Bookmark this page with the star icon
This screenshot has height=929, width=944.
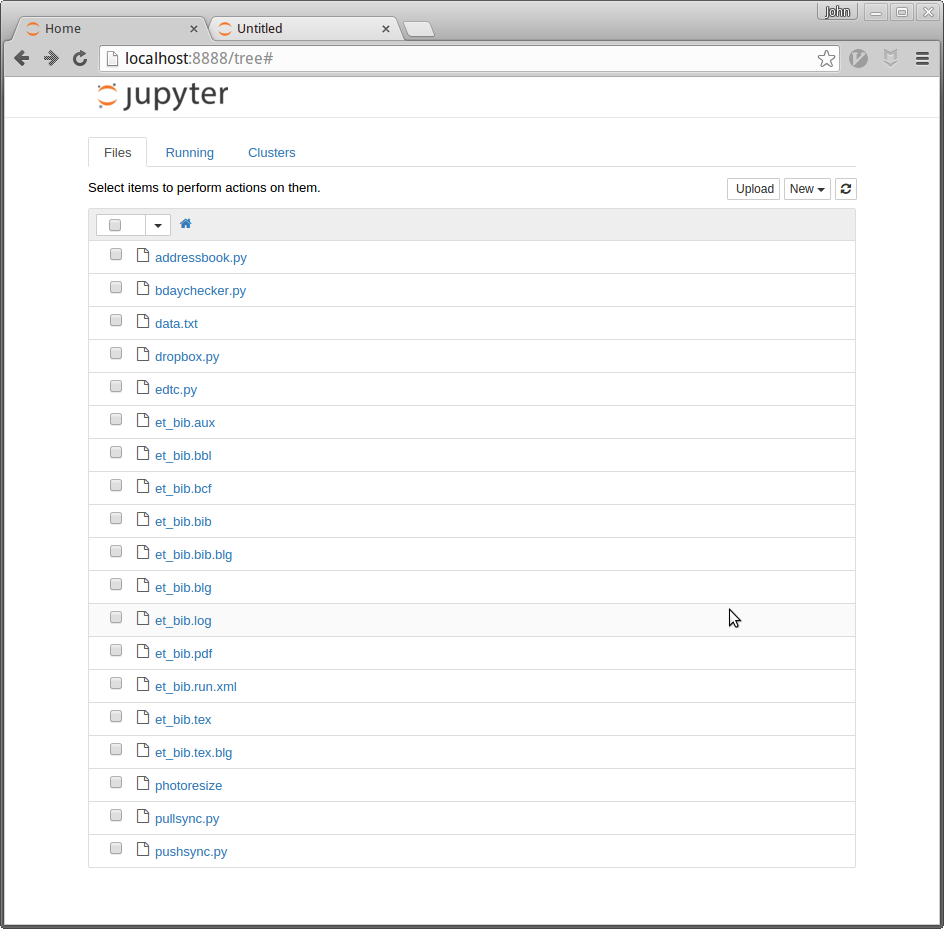[826, 59]
